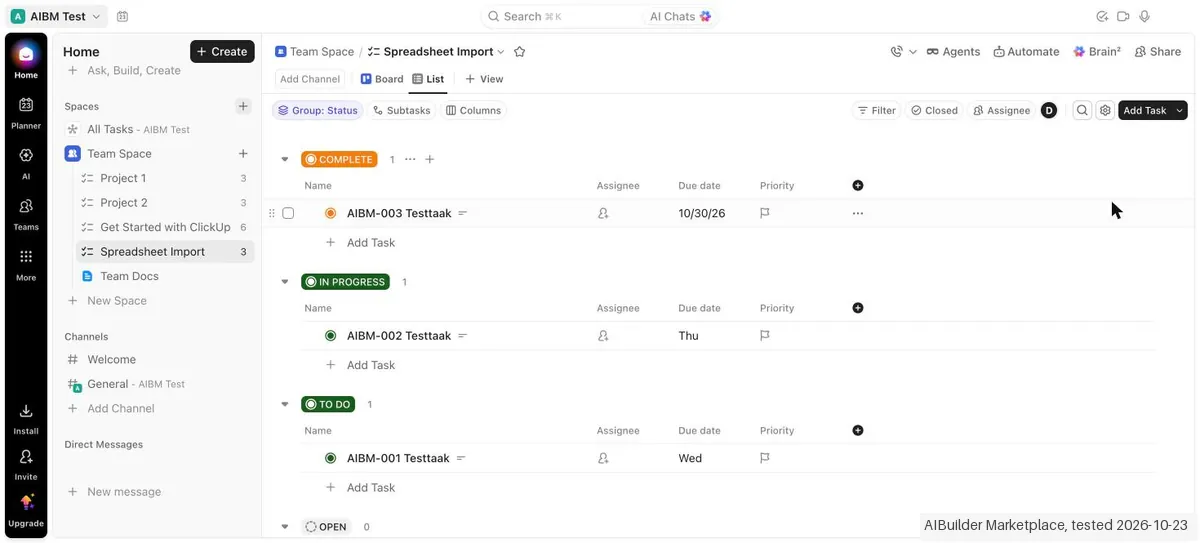This screenshot has height=543, width=1200.
Task: Favorite Spreadsheet Import with the star icon
Action: pyautogui.click(x=519, y=51)
